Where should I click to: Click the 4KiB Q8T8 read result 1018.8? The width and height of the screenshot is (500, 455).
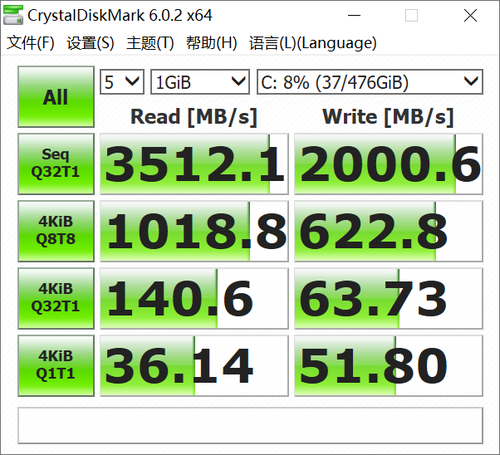194,231
